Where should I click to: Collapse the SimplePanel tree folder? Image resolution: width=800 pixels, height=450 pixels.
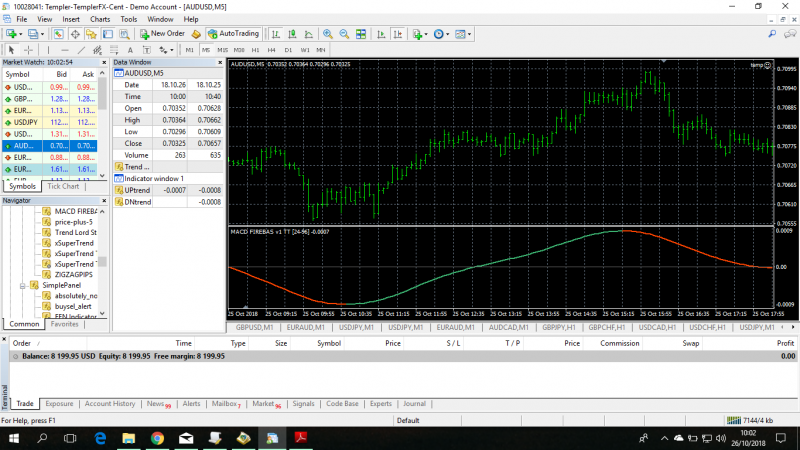pyautogui.click(x=20, y=285)
